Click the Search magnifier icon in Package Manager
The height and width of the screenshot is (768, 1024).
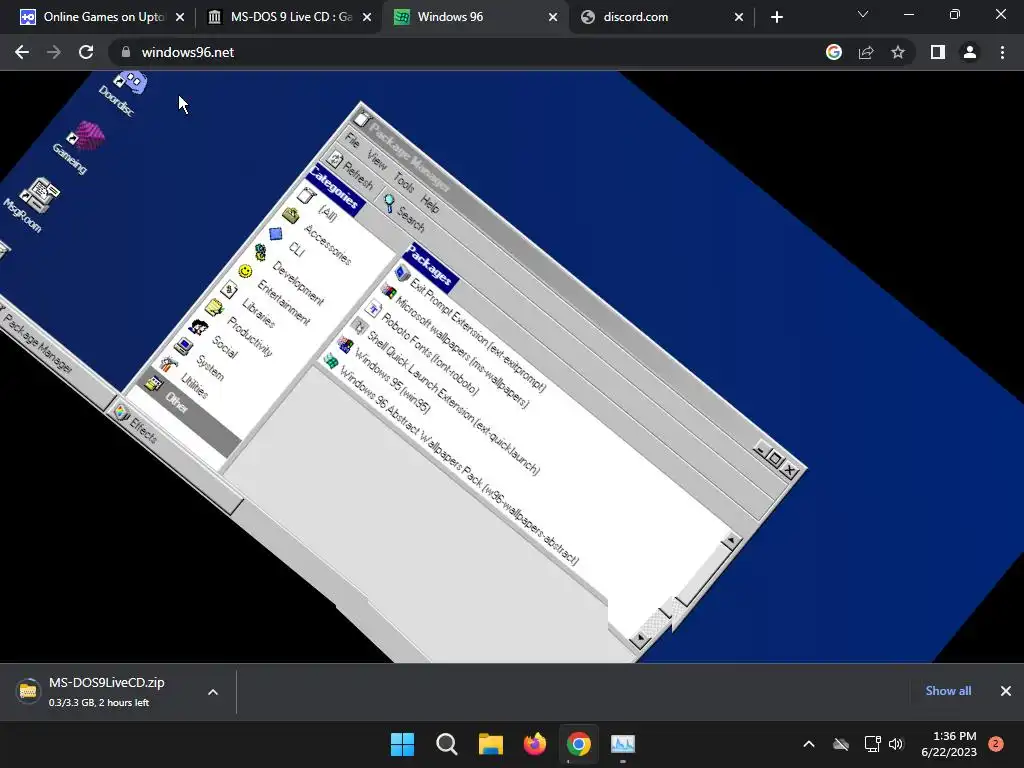coord(389,203)
